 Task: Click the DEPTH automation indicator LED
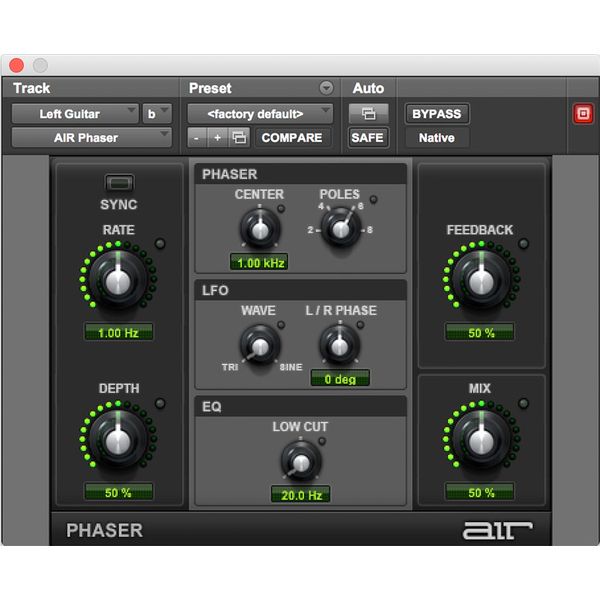coord(160,403)
